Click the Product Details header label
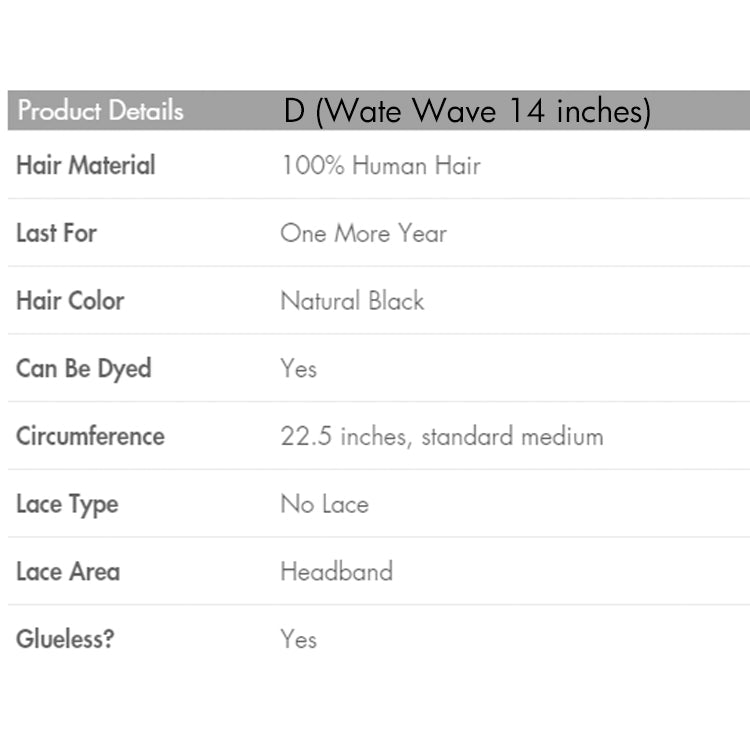The width and height of the screenshot is (750, 750). point(100,111)
